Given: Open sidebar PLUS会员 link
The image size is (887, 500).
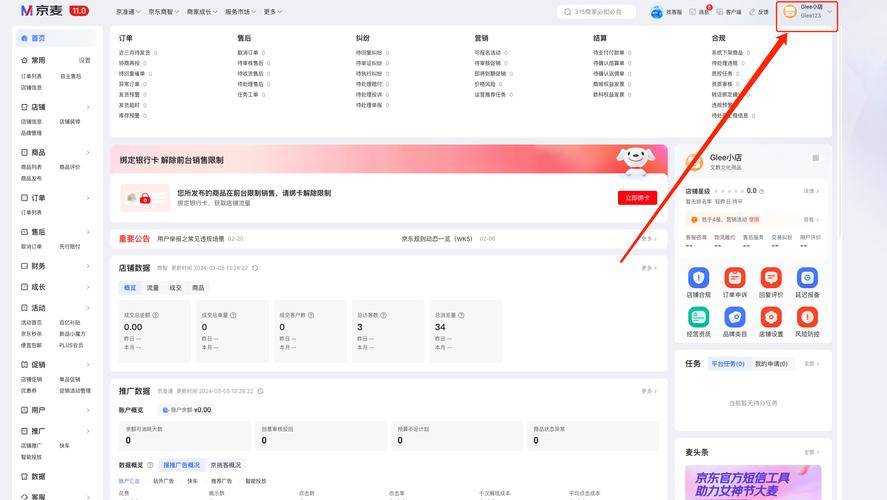Looking at the screenshot, I should (71, 345).
